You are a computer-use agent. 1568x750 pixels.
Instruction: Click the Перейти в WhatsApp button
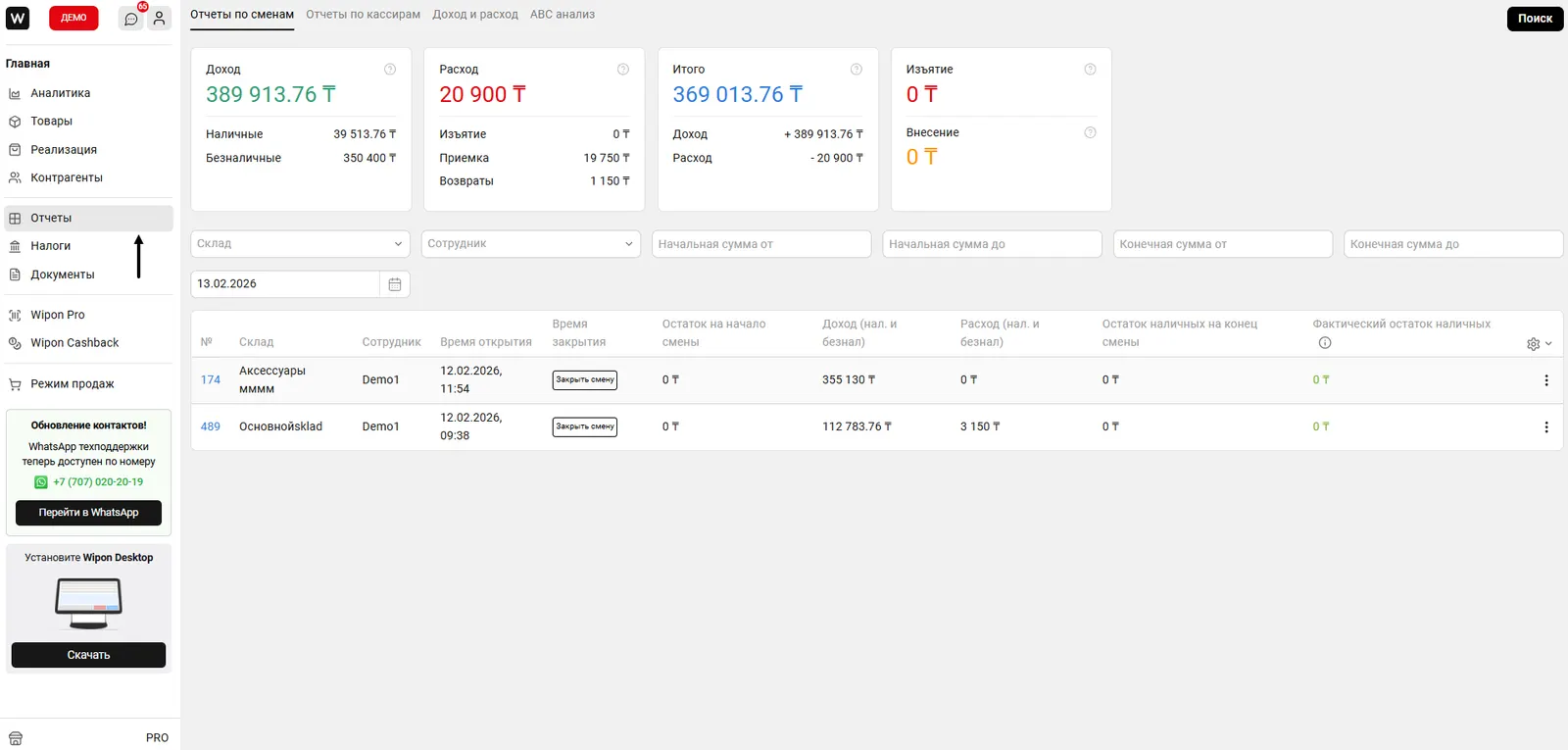tap(88, 513)
